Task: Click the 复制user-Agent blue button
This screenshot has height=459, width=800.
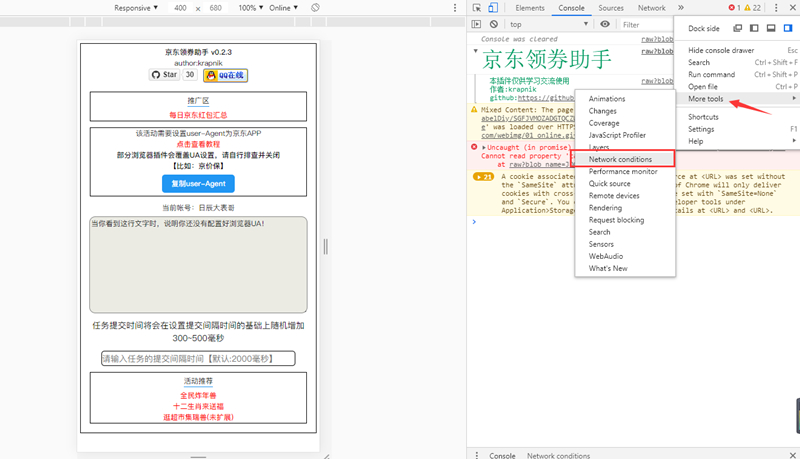Action: tap(198, 184)
